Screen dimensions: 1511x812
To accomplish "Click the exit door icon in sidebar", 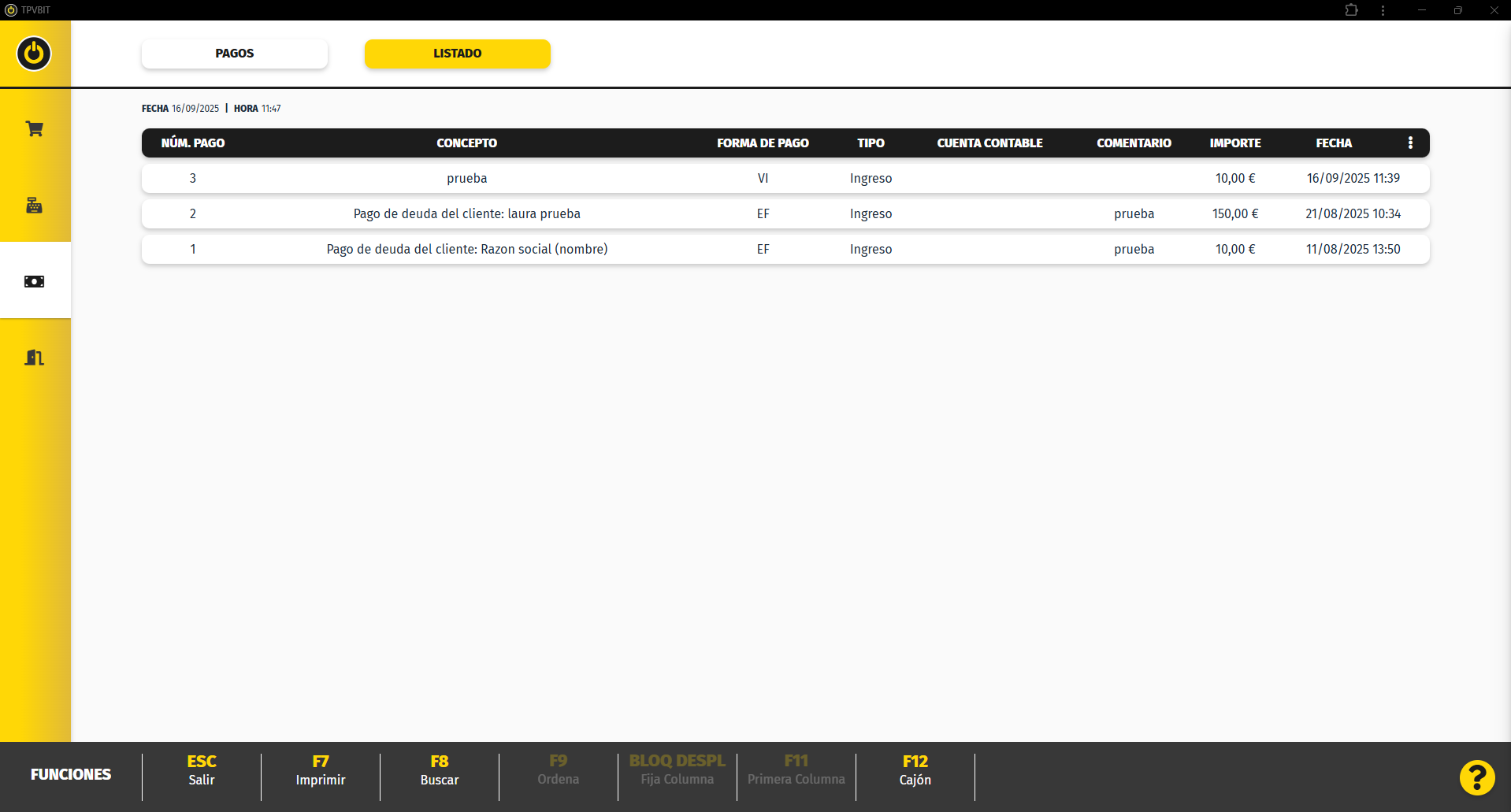I will point(34,358).
